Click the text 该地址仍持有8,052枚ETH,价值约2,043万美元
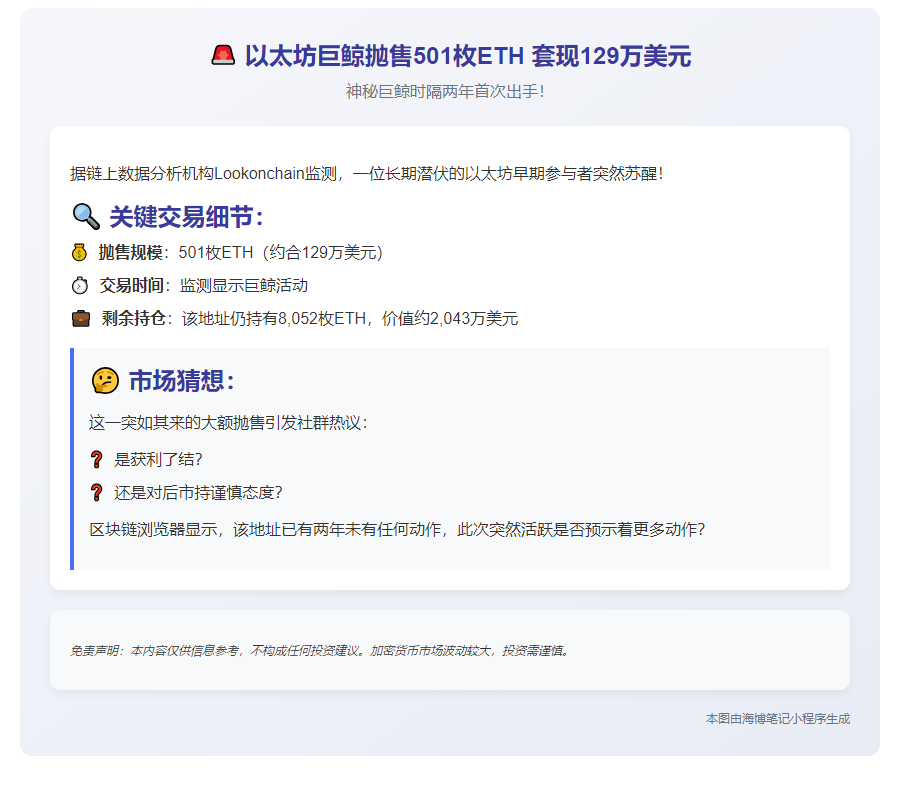The height and width of the screenshot is (788, 900). click(x=350, y=319)
